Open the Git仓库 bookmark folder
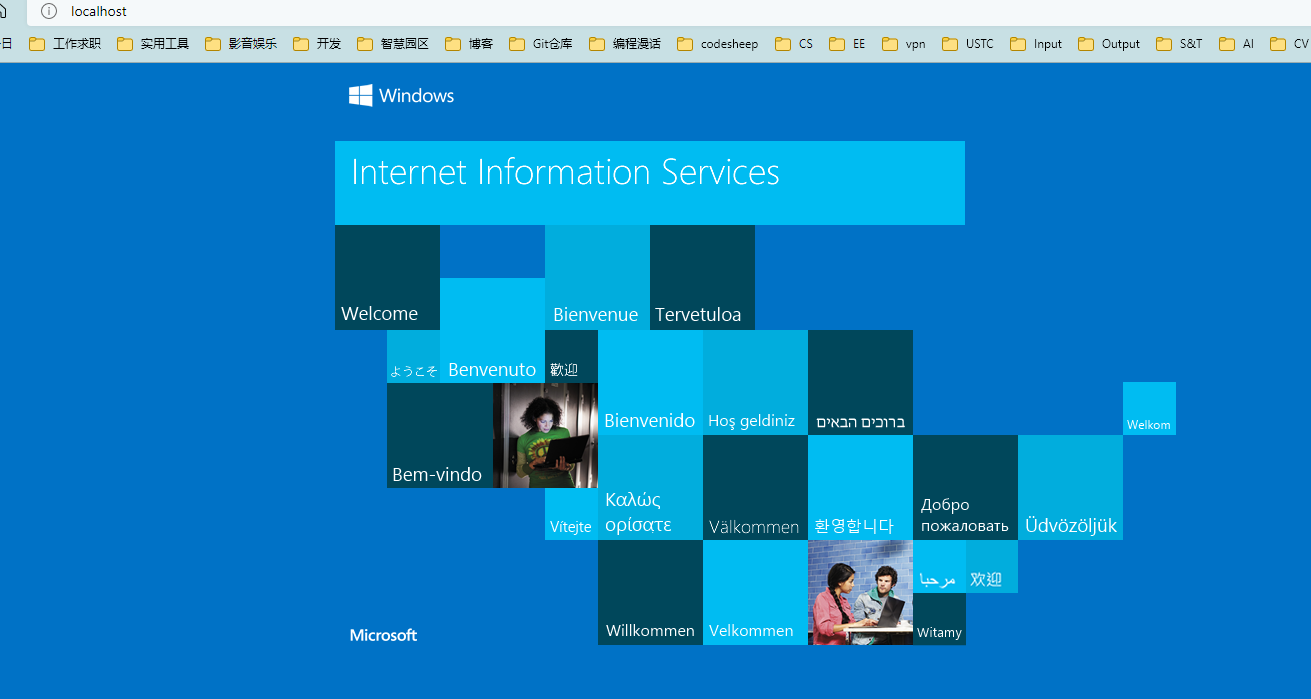Image resolution: width=1311 pixels, height=699 pixels. tap(541, 44)
